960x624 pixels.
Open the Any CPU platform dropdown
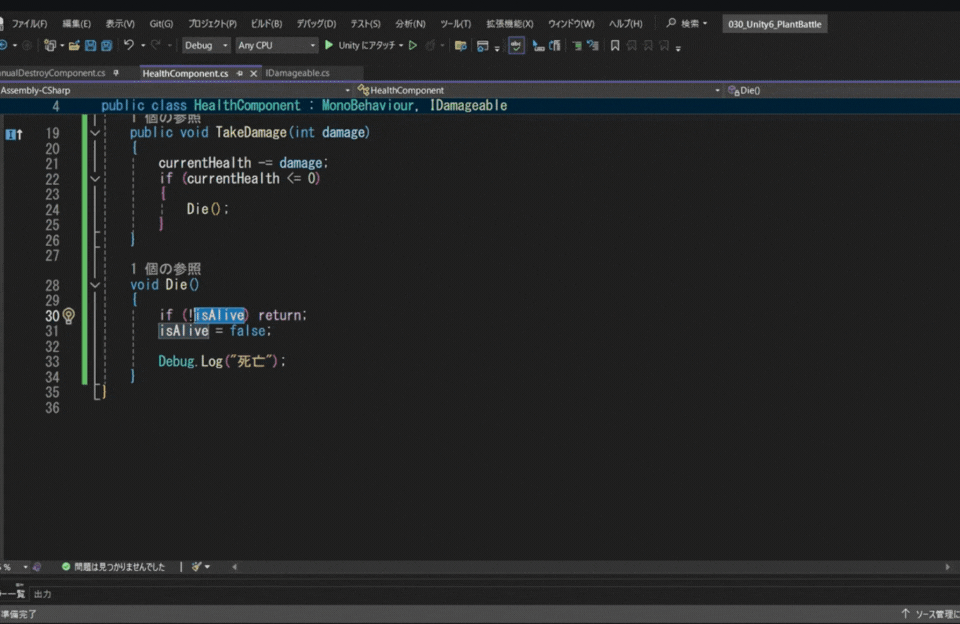point(276,45)
